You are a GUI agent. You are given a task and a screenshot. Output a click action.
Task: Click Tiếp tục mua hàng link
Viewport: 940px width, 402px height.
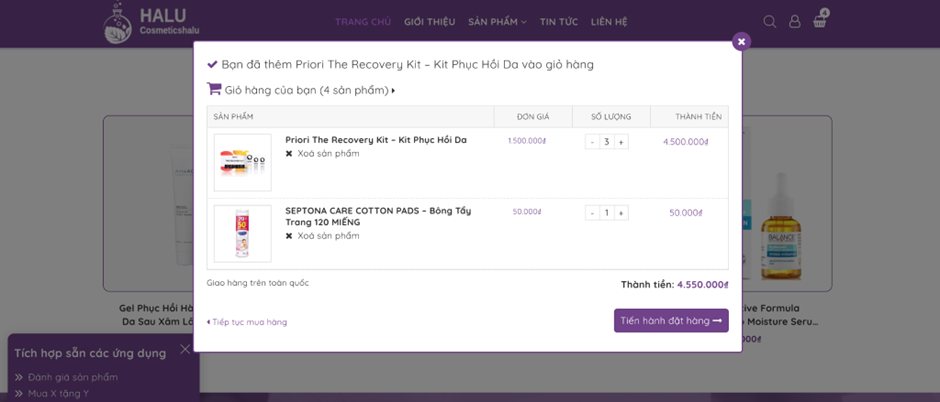247,322
